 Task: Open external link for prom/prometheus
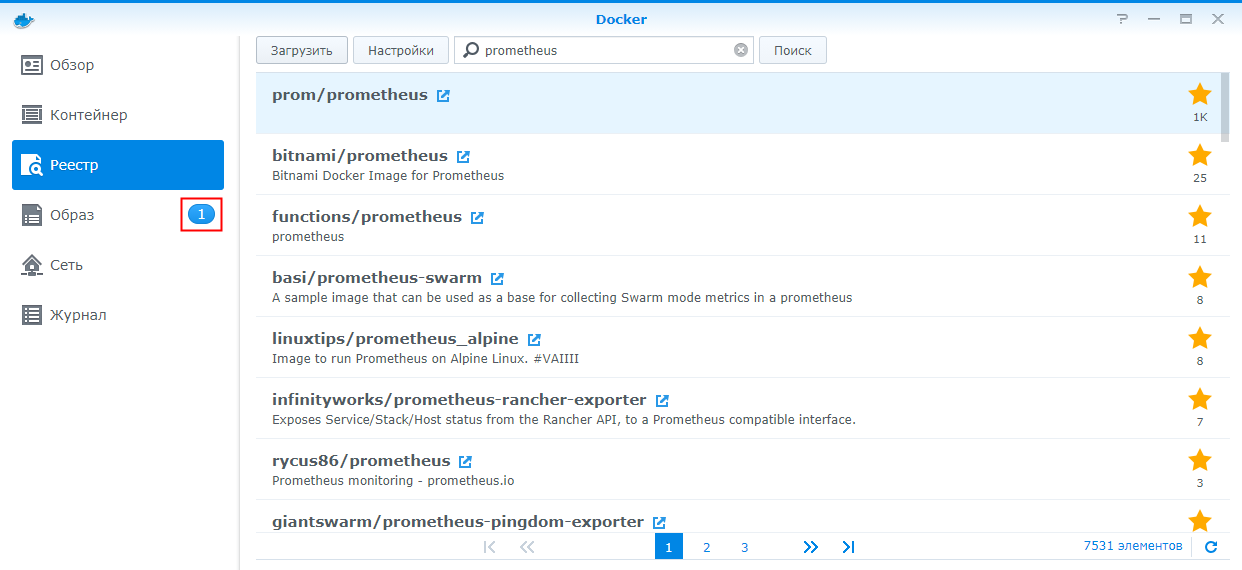coord(443,96)
